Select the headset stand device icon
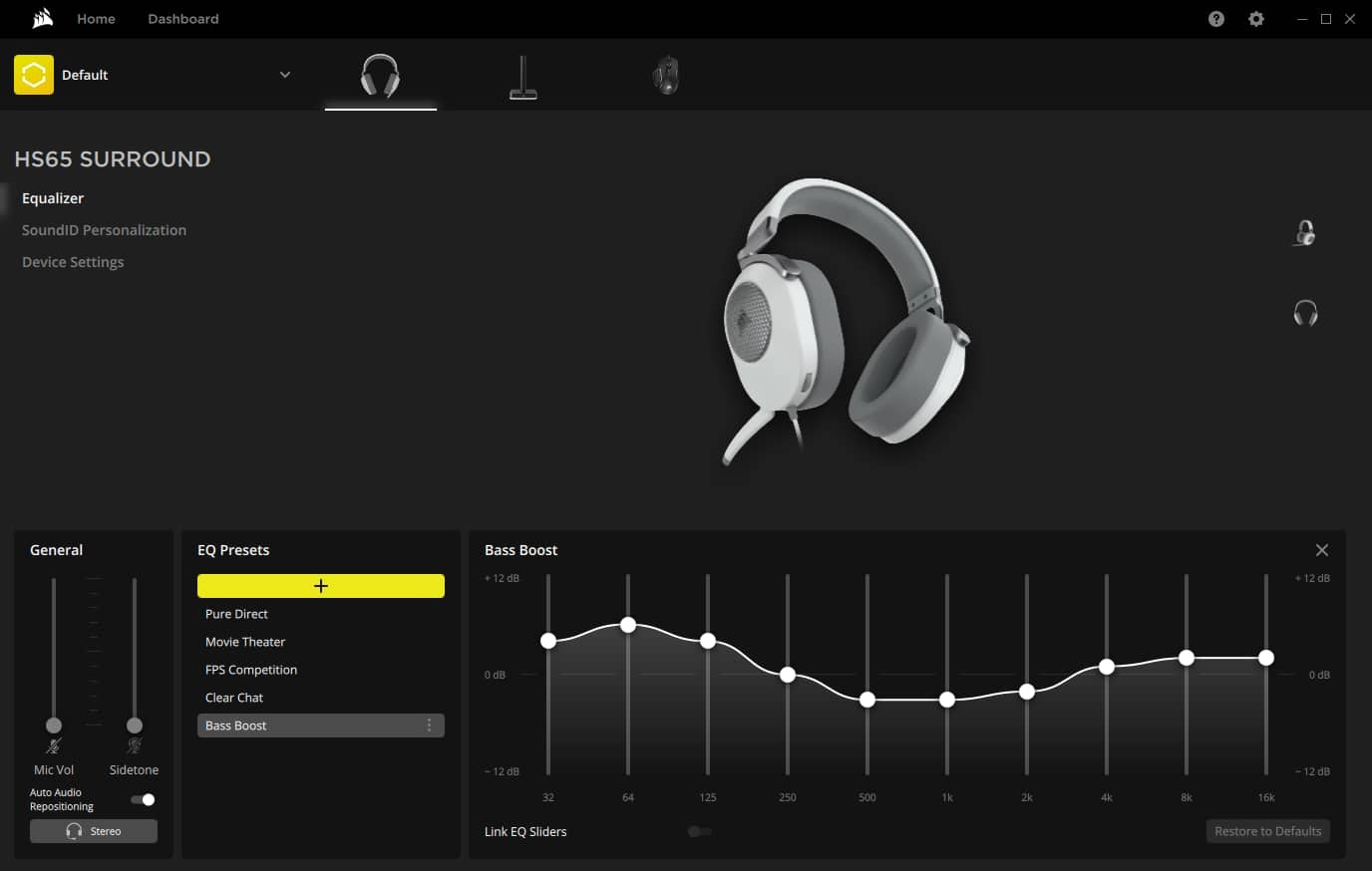This screenshot has width=1372, height=871. (x=522, y=78)
